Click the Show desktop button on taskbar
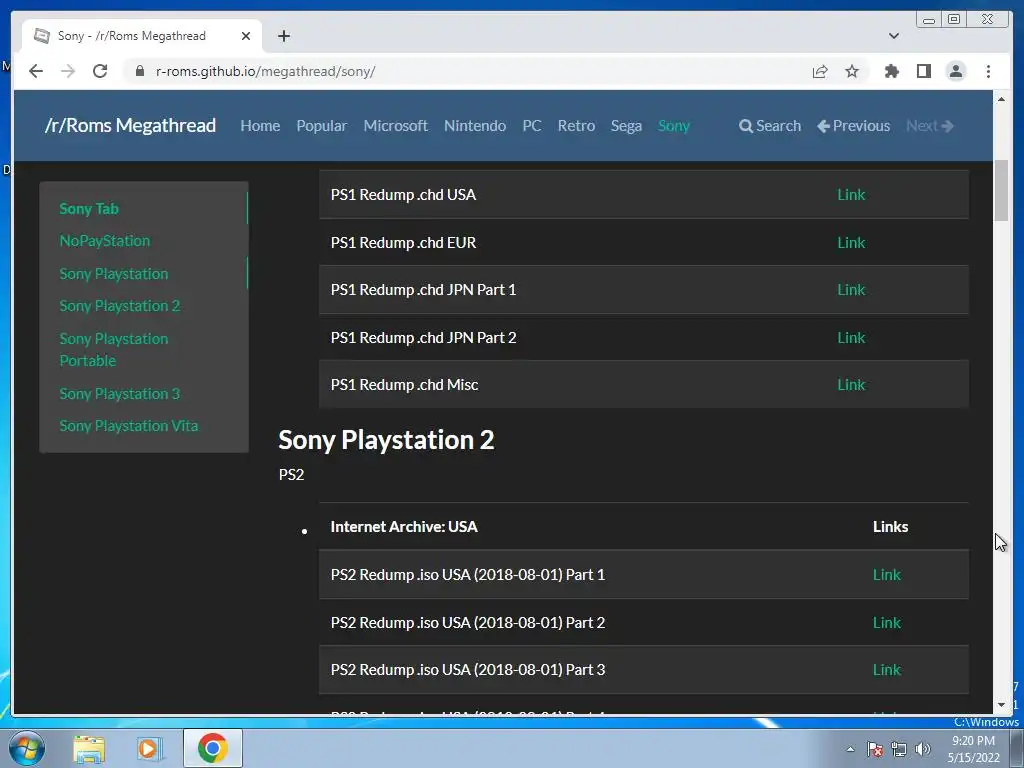1024x768 pixels. pos(1017,748)
